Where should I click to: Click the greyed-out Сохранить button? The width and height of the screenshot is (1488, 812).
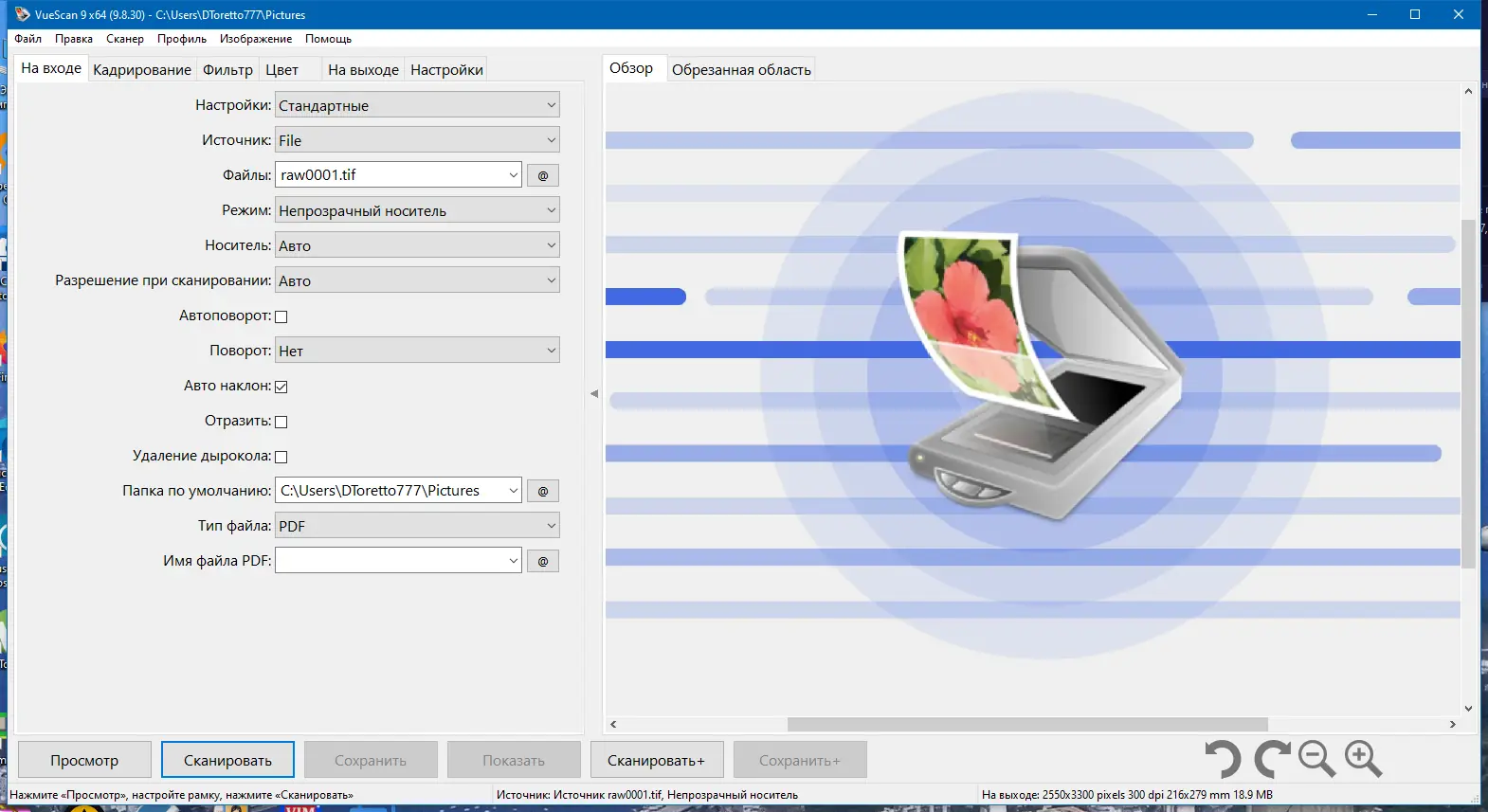[371, 760]
